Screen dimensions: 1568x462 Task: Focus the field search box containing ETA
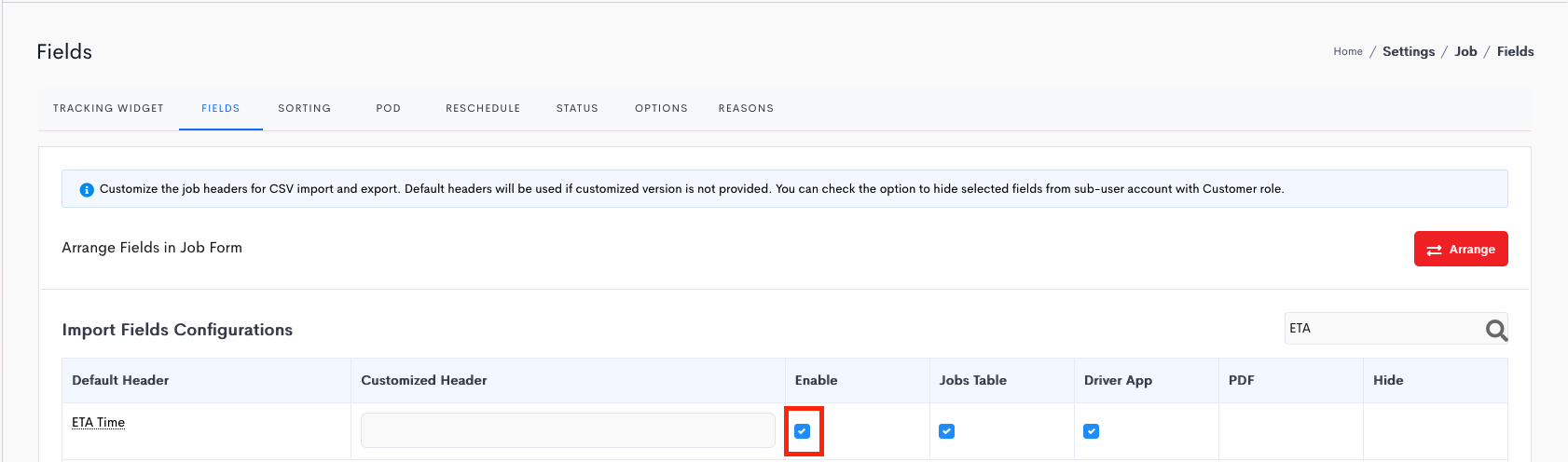(x=1384, y=328)
